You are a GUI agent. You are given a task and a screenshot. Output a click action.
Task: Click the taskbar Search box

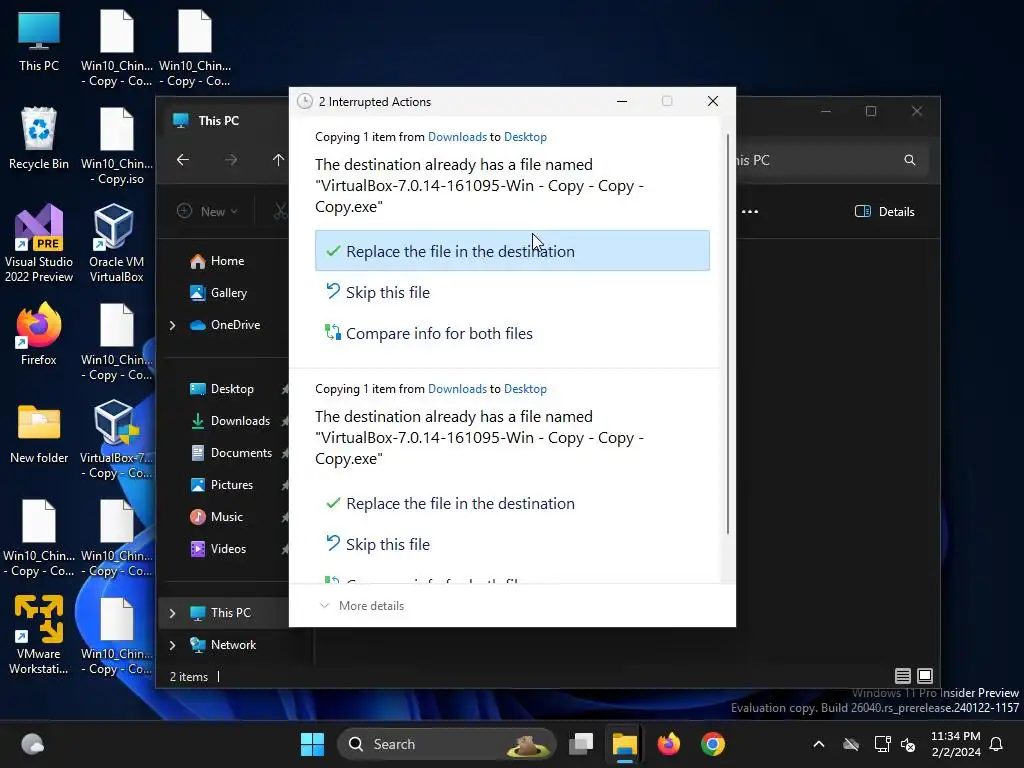[446, 744]
